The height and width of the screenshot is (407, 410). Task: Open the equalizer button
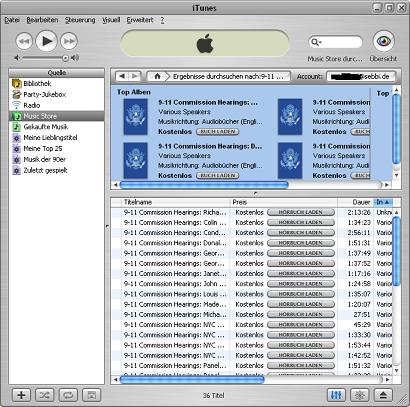coord(336,395)
